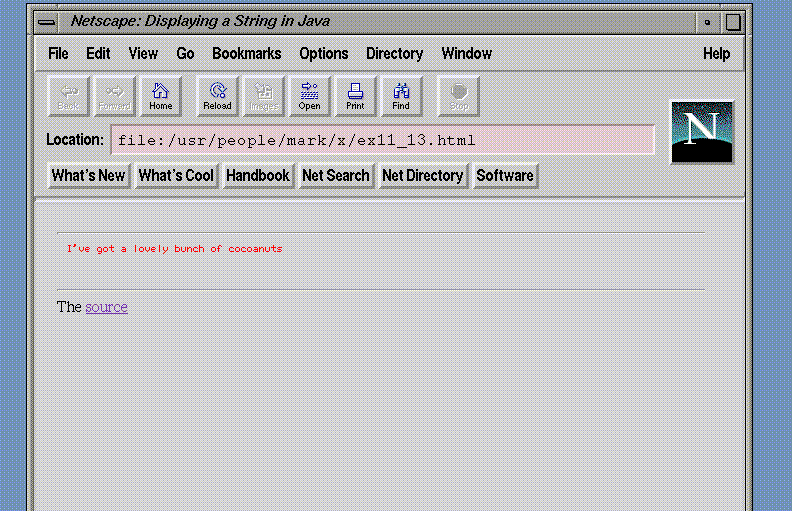
Task: Open the window menu button in title bar
Action: (47, 22)
